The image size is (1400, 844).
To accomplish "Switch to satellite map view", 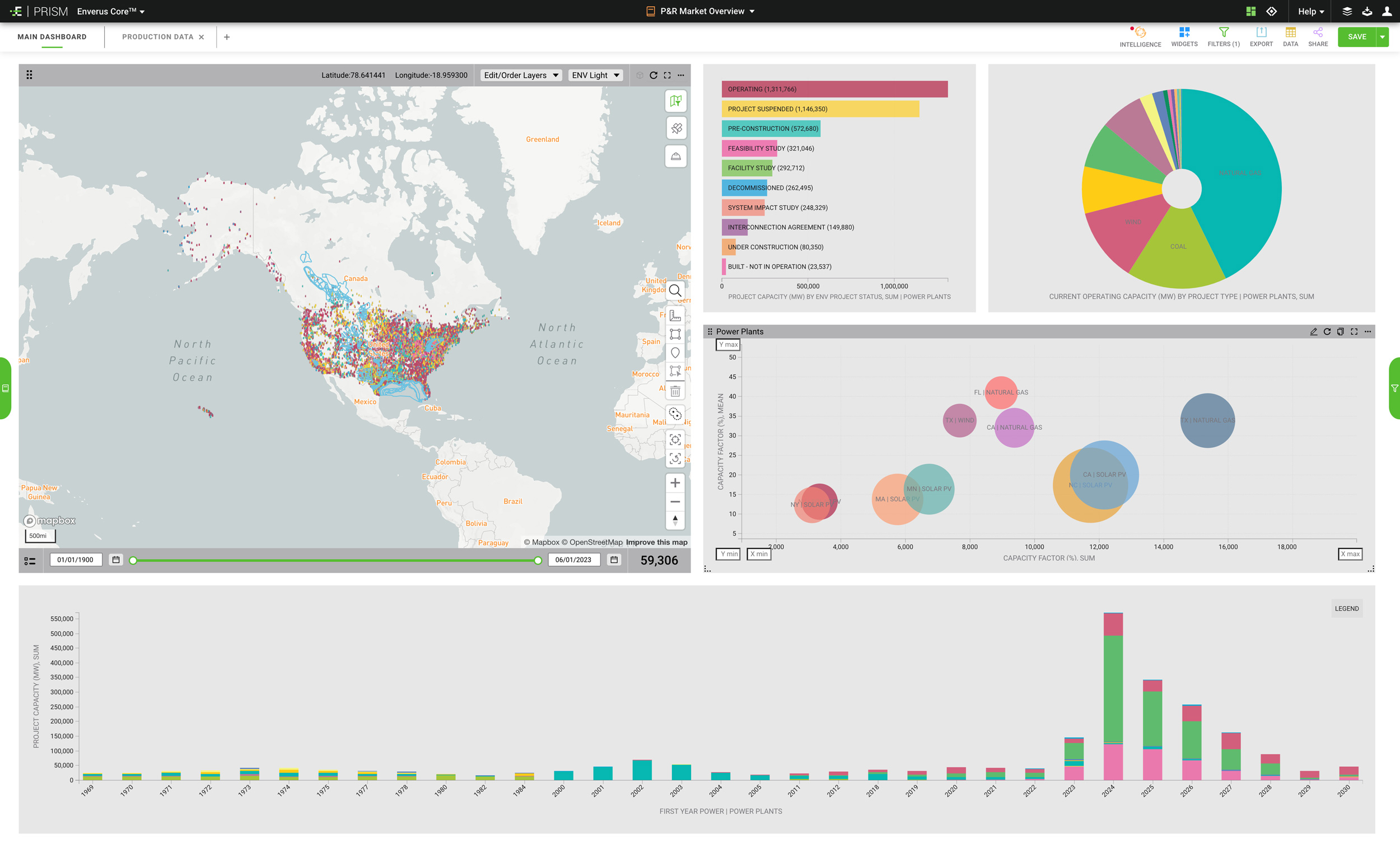I will 675,128.
